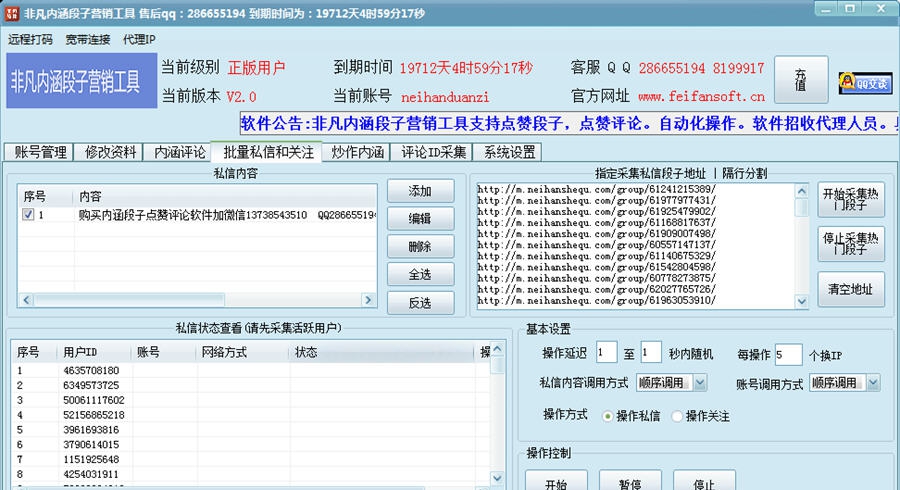The image size is (900, 490).
Task: Select user ID 3961693816 row
Action: click(x=251, y=430)
